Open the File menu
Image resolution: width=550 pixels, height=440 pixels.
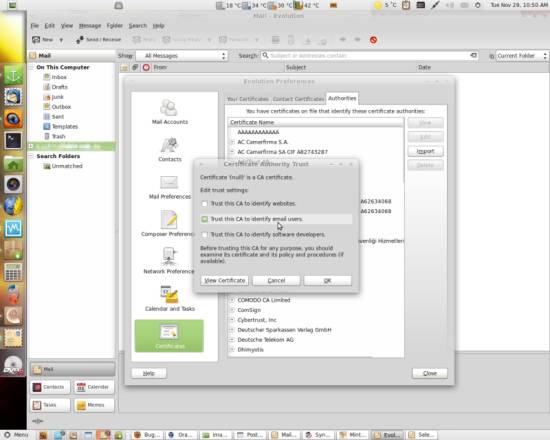coord(34,26)
